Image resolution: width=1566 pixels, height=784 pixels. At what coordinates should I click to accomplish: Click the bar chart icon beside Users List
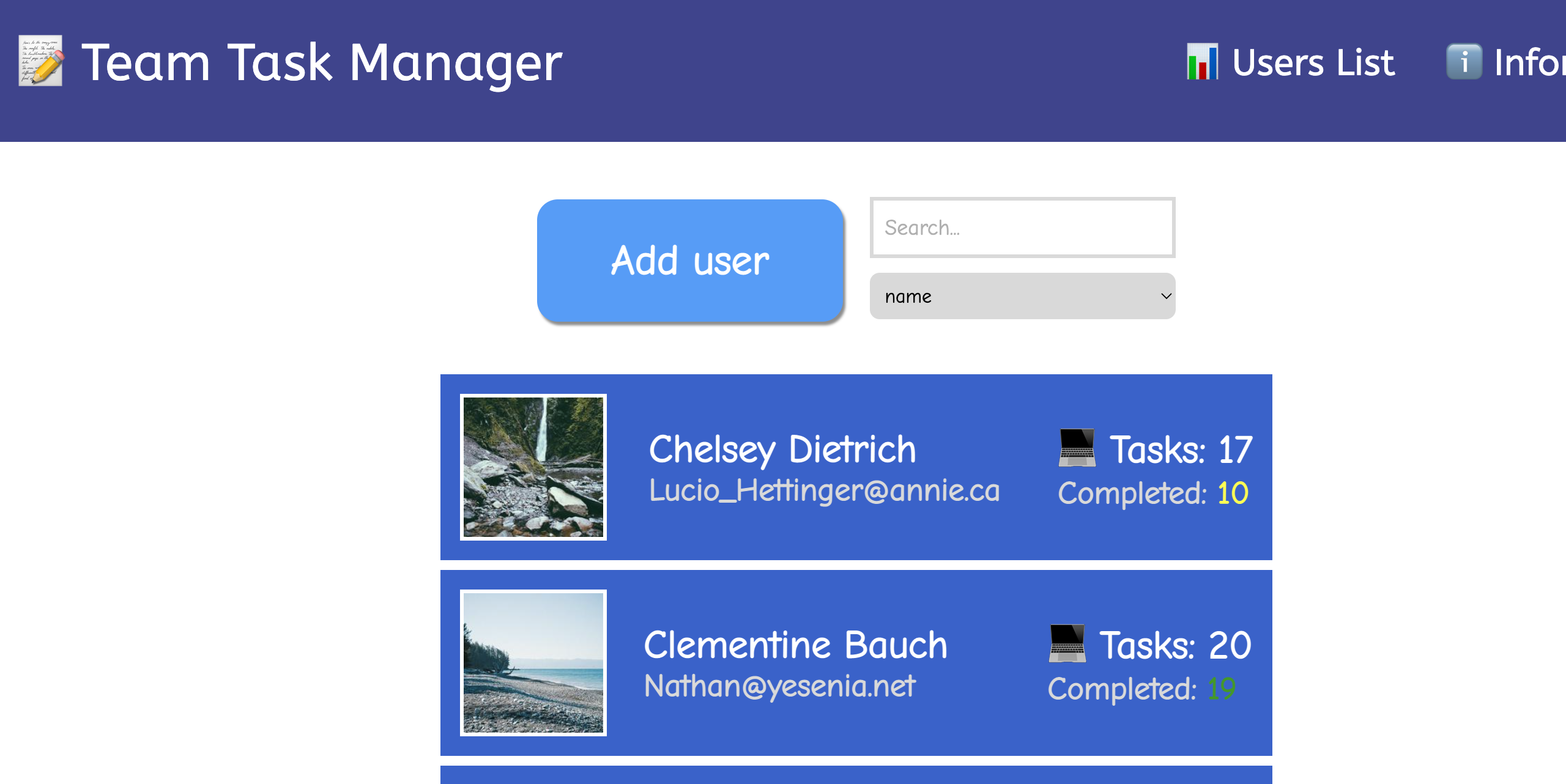1202,62
